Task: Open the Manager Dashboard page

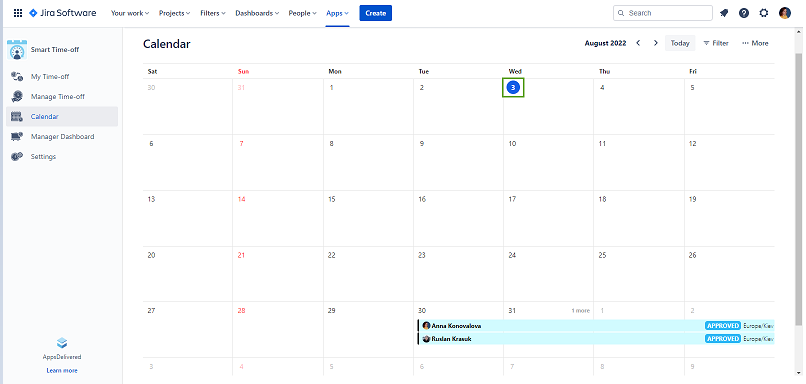Action: pos(62,137)
